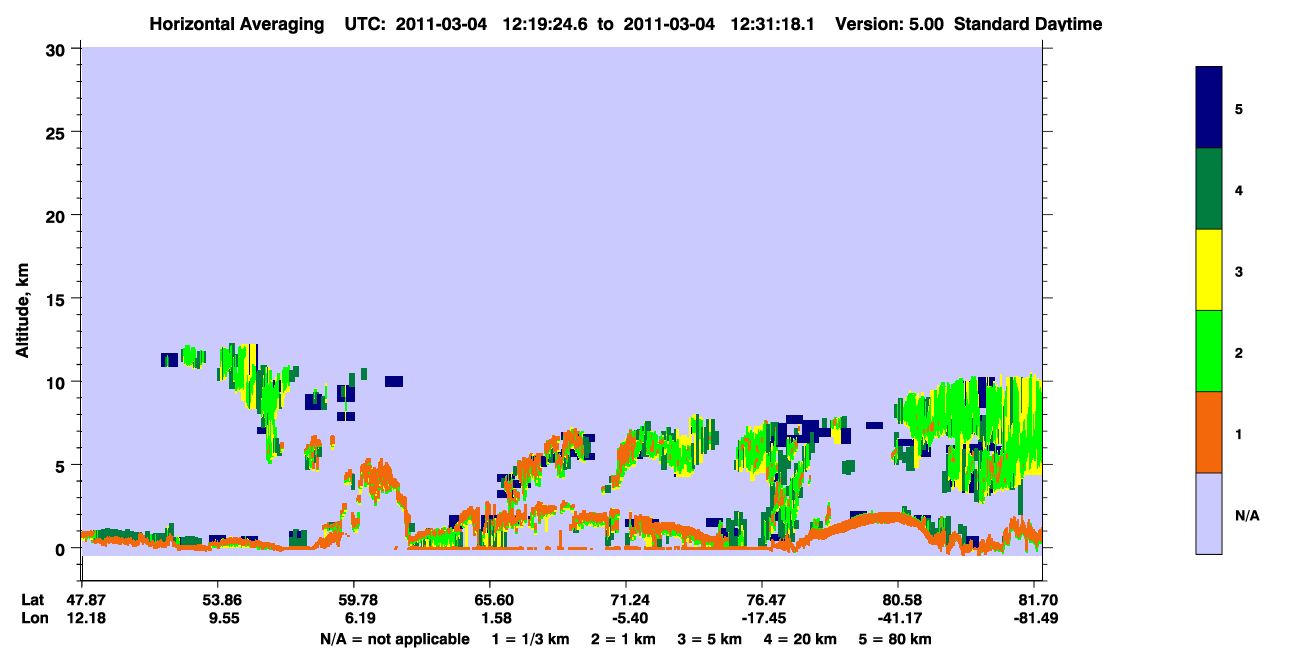The image size is (1300, 667).
Task: Click the altitude tick label 25
Action: 58,132
